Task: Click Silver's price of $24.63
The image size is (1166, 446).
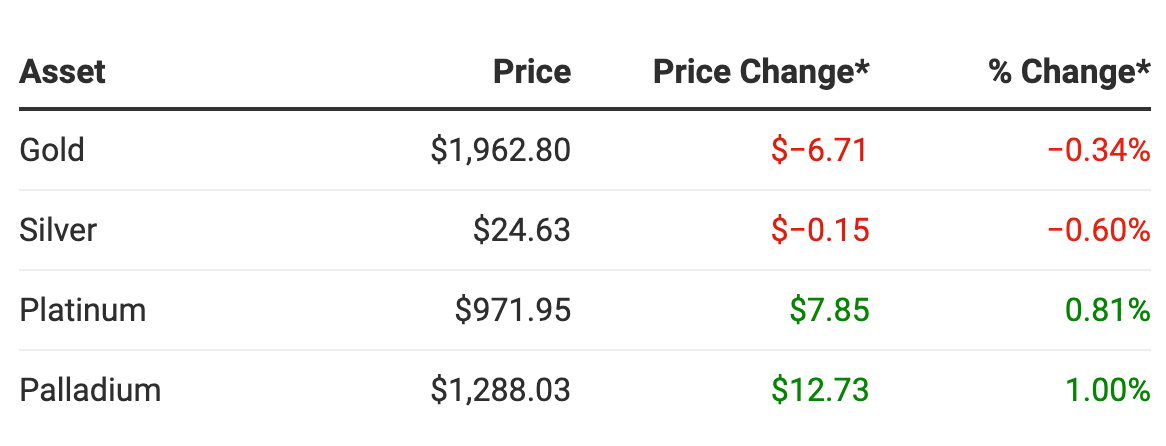Action: tap(522, 231)
